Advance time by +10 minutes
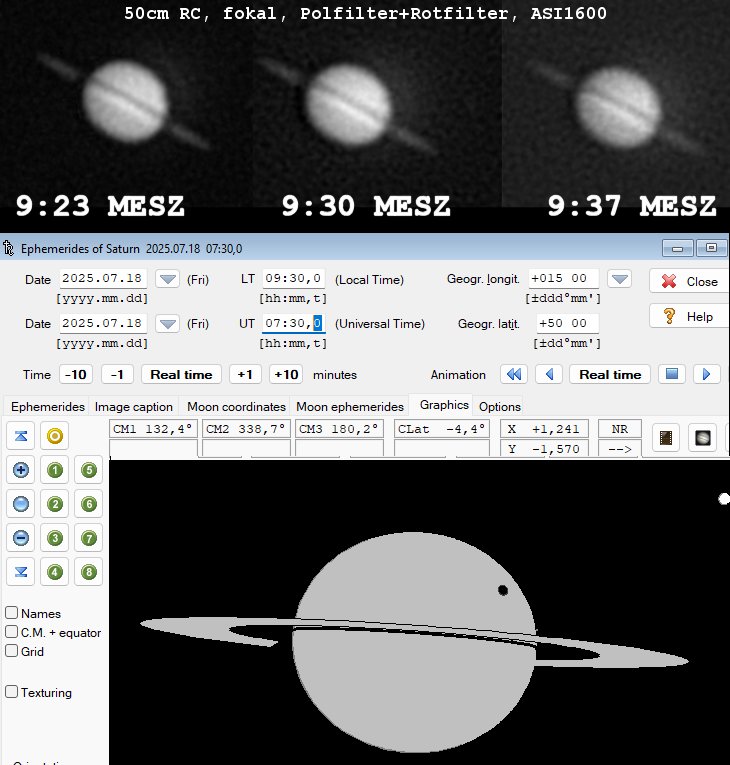Viewport: 730px width, 765px height. tap(286, 374)
